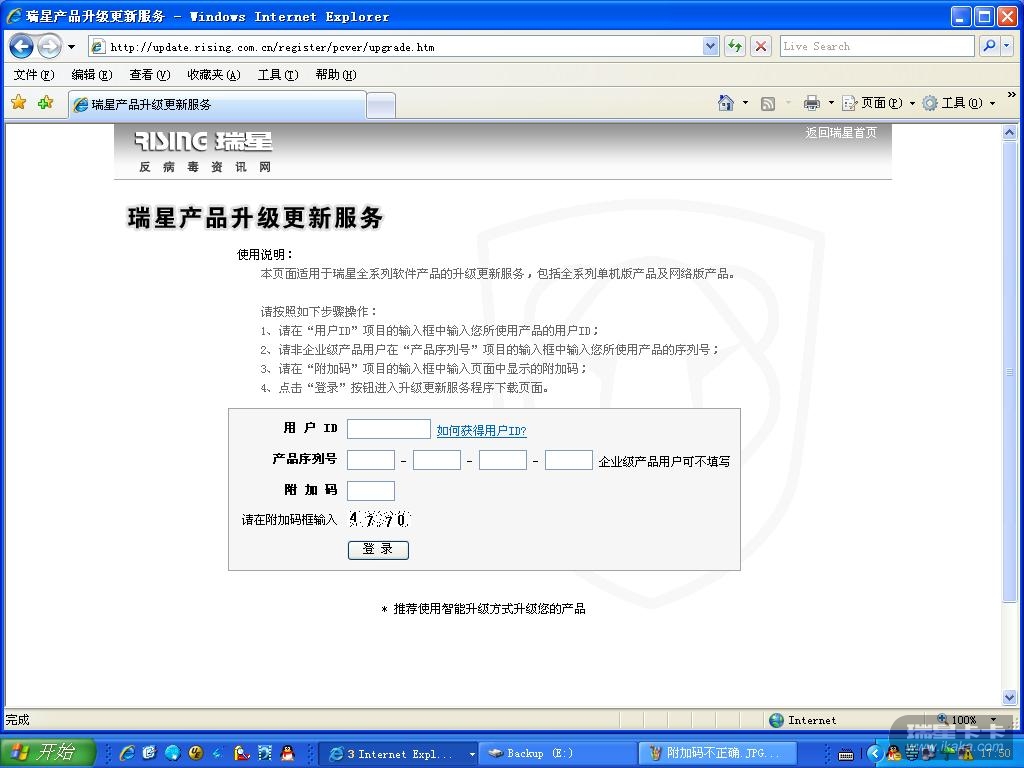Click the 附加码 input field
Image resolution: width=1024 pixels, height=768 pixels.
(x=371, y=490)
